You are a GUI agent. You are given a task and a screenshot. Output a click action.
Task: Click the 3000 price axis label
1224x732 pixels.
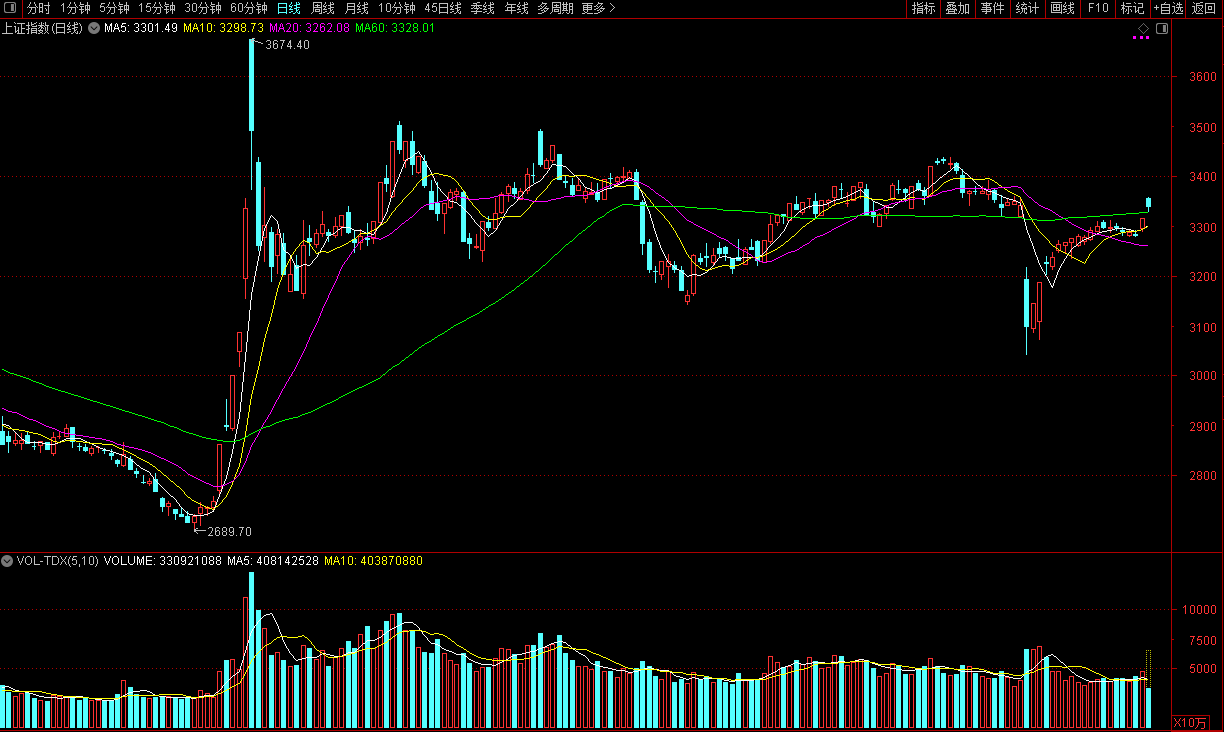[1202, 376]
